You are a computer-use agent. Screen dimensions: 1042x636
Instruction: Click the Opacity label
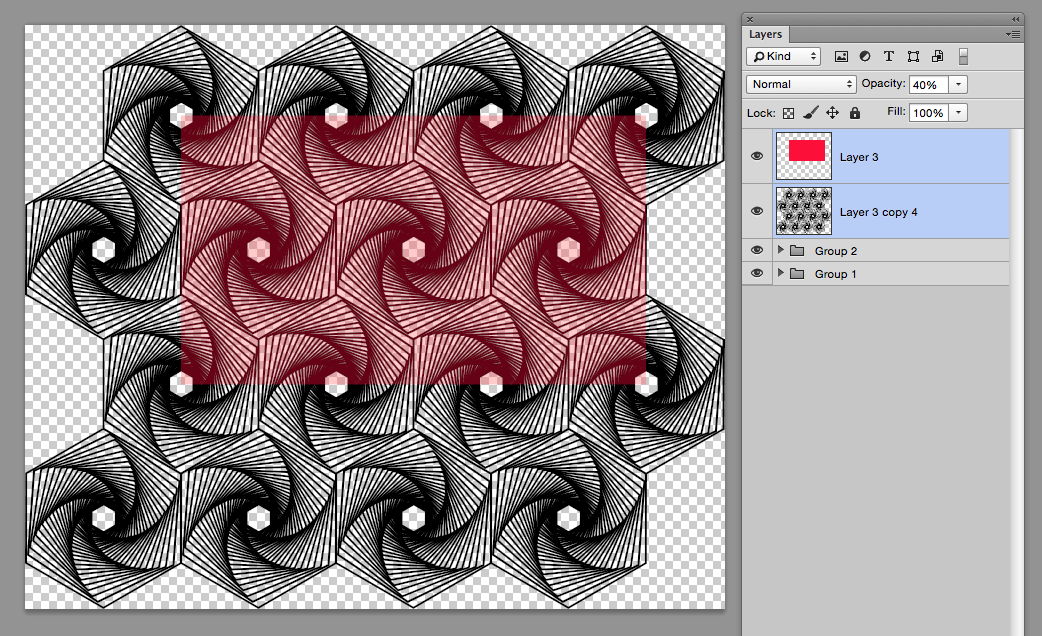point(883,84)
